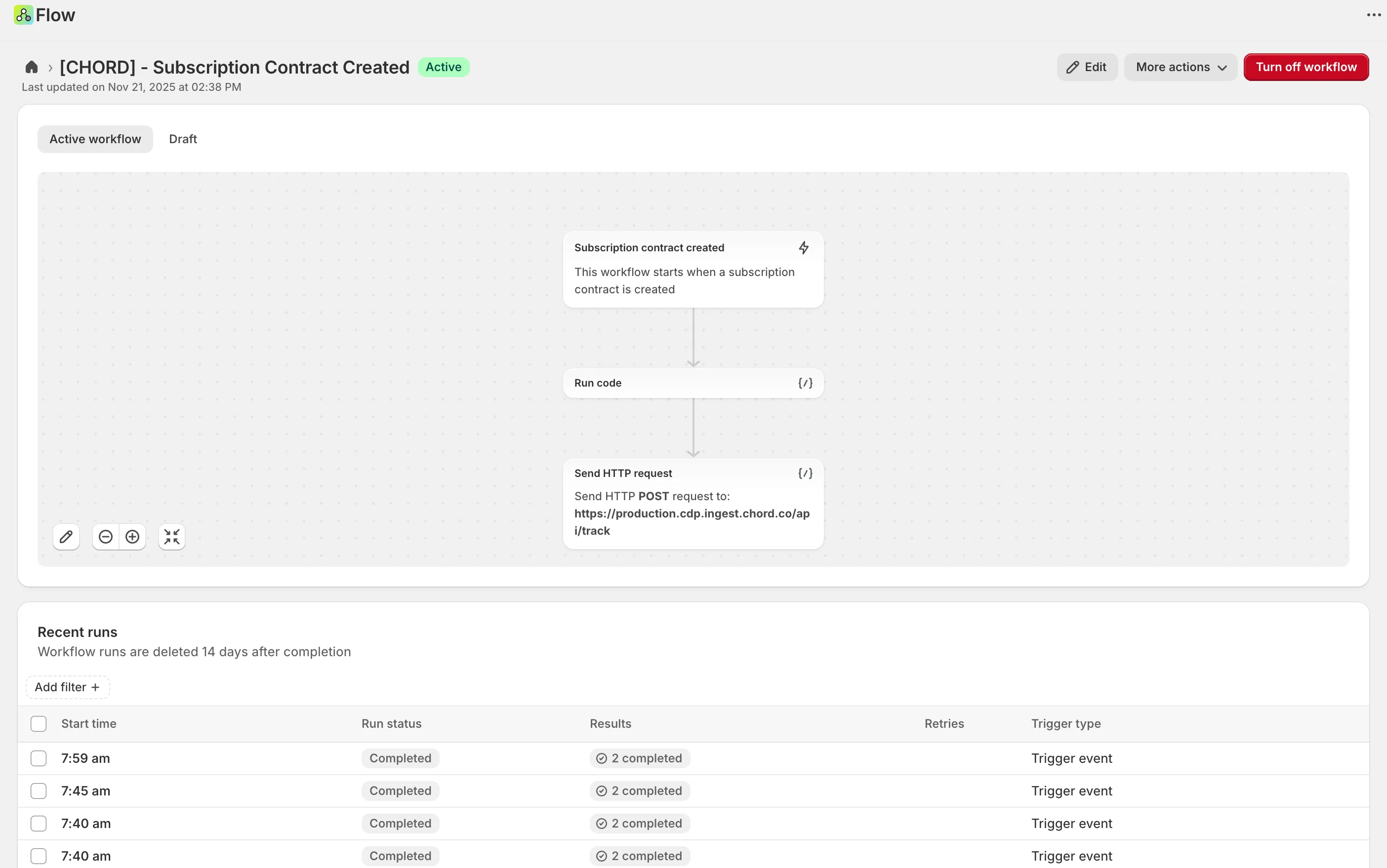Click the Flow app logo icon
Image resolution: width=1387 pixels, height=868 pixels.
pyautogui.click(x=24, y=15)
